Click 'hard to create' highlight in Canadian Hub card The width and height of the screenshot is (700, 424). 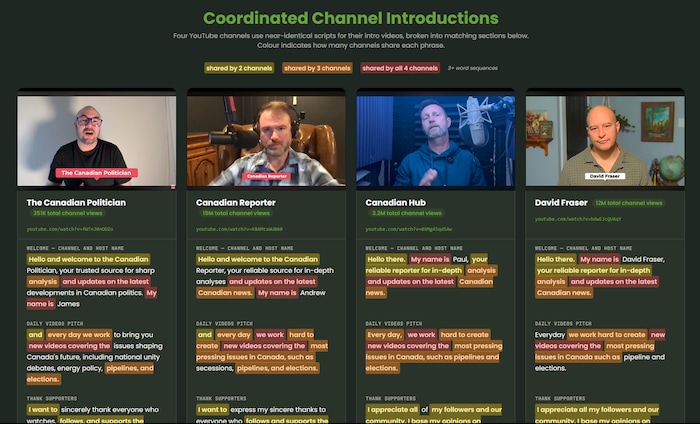point(464,335)
